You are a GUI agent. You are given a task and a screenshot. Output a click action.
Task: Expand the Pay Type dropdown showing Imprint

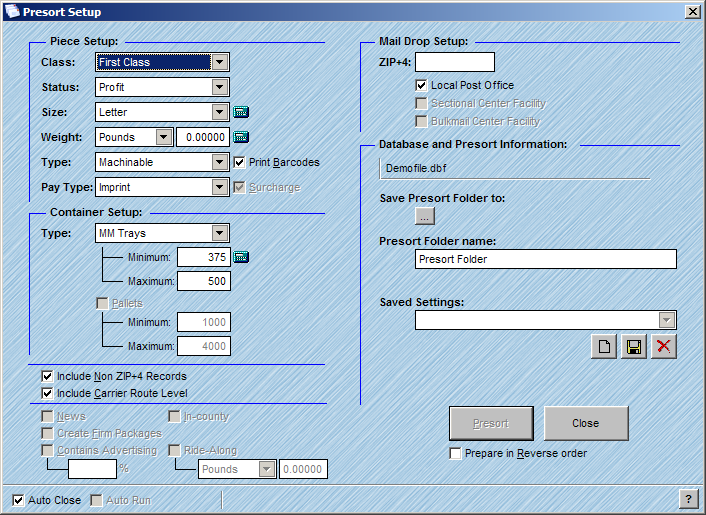coord(220,187)
